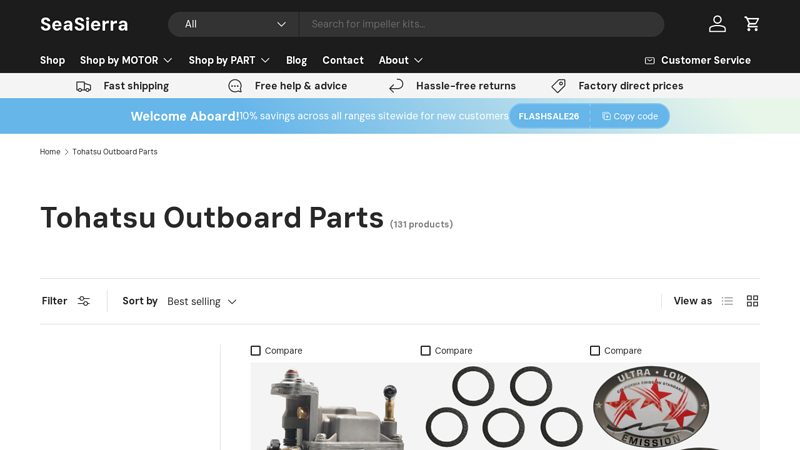Open the Blog menu item
The height and width of the screenshot is (450, 800).
296,60
